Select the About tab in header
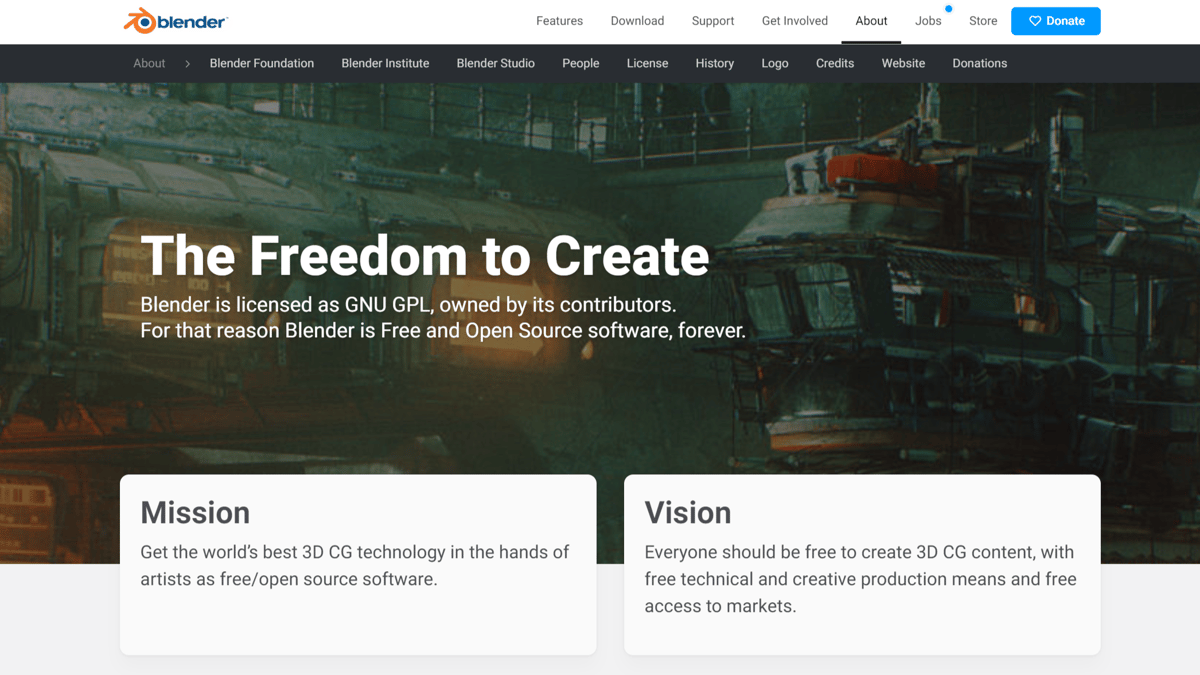This screenshot has width=1200, height=675. tap(871, 21)
